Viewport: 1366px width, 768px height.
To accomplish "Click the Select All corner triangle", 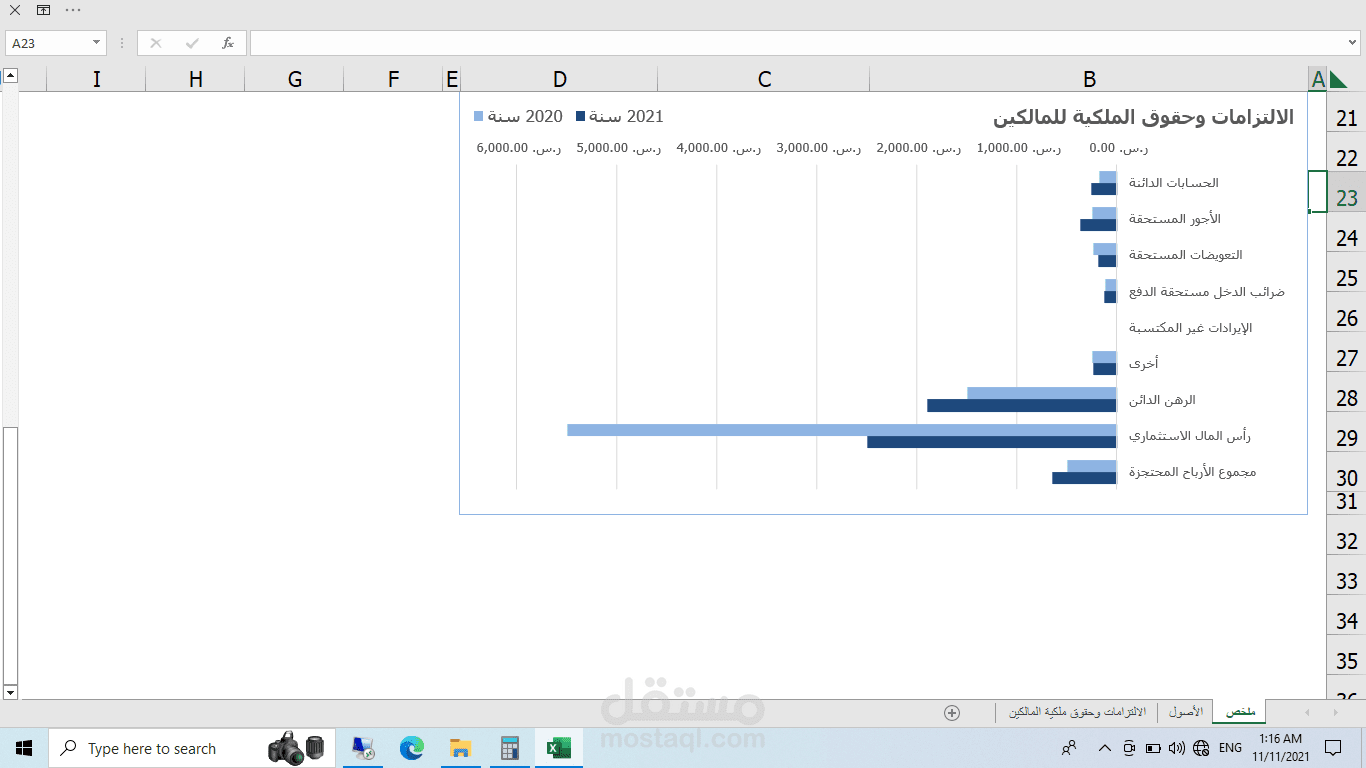I will click(x=1339, y=79).
